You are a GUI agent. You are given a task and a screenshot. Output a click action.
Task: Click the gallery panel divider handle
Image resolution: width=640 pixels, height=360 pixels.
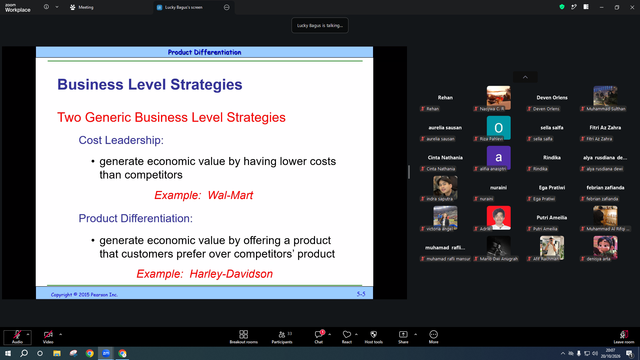409,172
